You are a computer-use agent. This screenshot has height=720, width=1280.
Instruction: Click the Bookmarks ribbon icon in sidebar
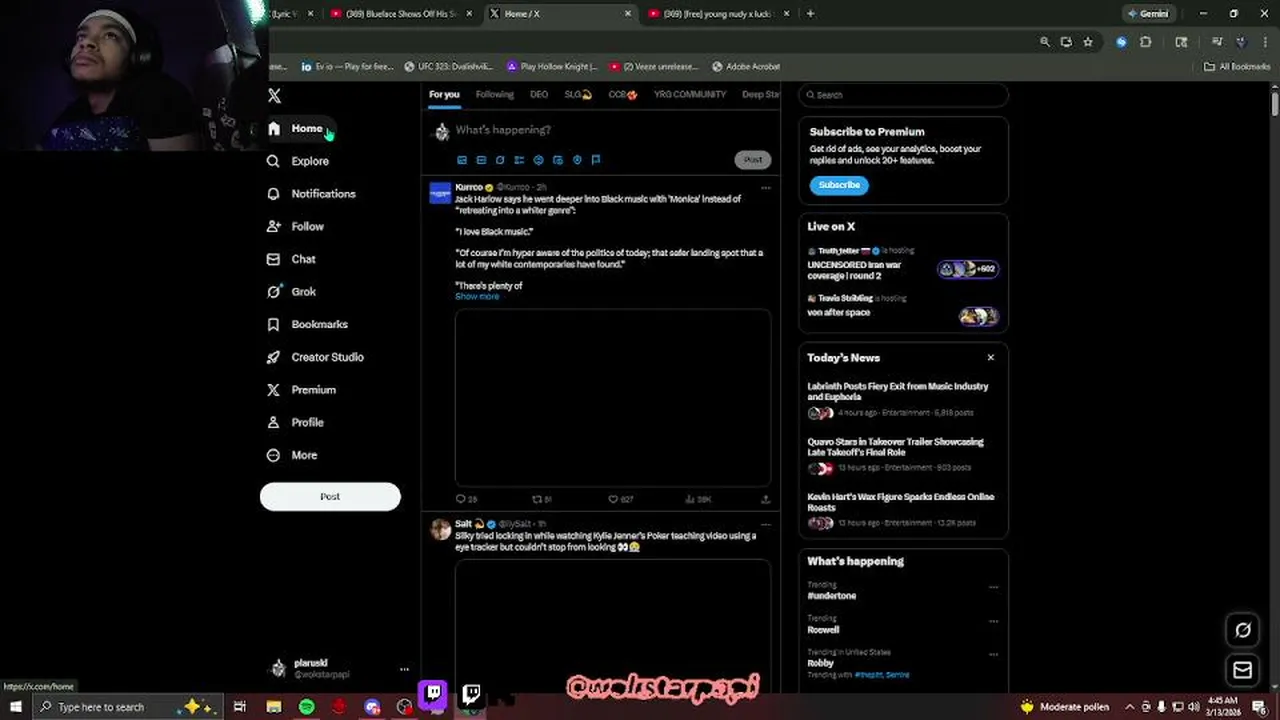273,325
